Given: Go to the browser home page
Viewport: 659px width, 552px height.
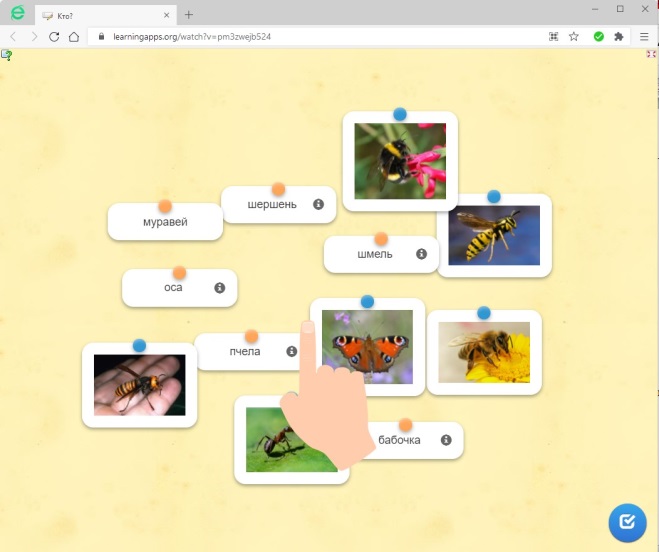Looking at the screenshot, I should pos(74,37).
